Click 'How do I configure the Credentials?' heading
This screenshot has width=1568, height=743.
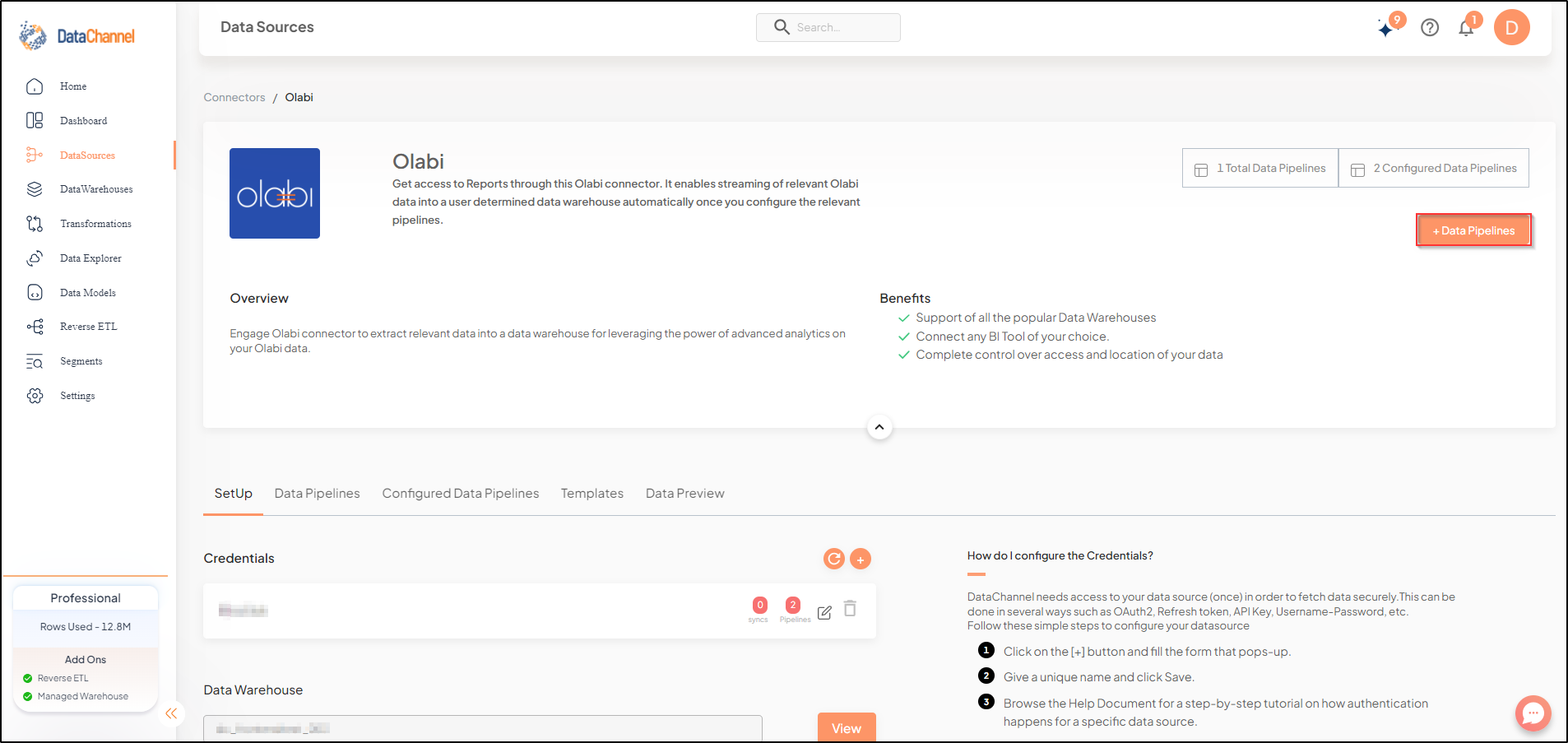1060,556
